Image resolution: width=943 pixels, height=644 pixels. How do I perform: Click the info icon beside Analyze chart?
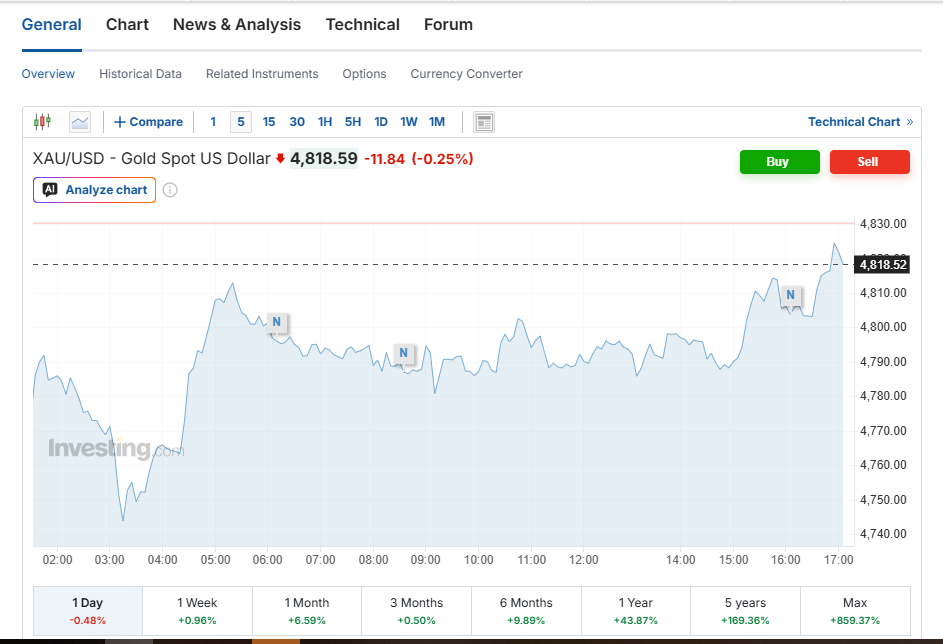point(170,190)
